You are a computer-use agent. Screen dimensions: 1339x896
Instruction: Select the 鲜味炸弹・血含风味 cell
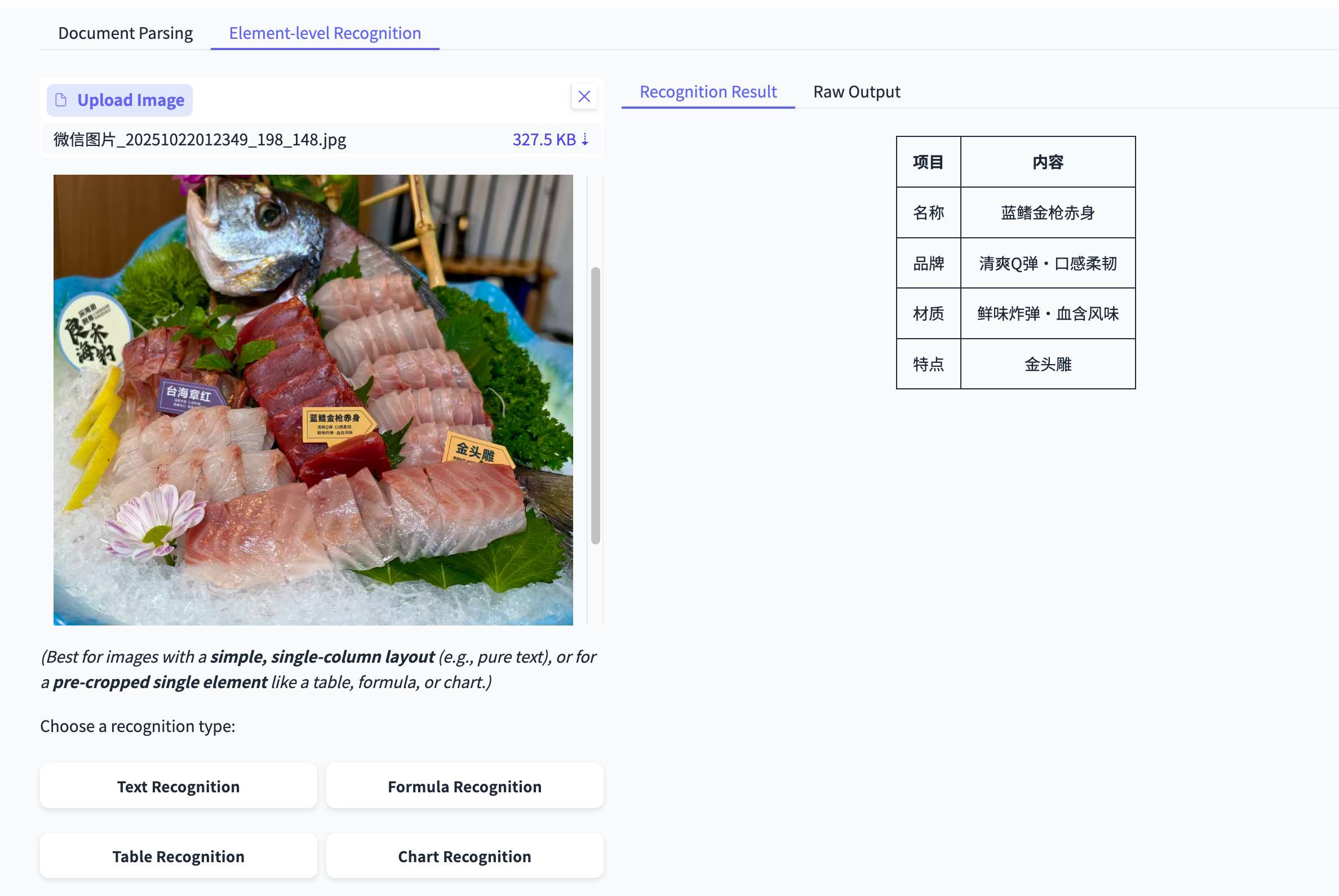1047,314
